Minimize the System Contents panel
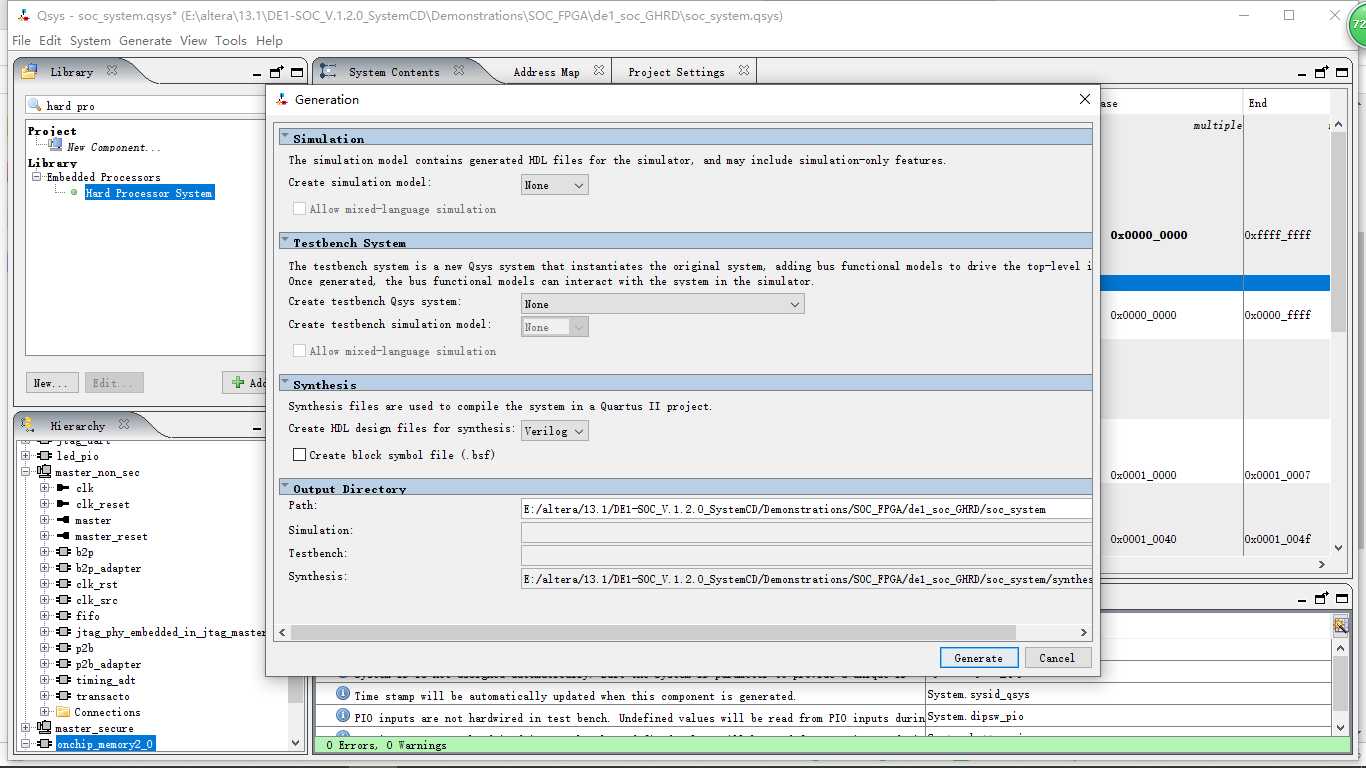 pos(1302,73)
